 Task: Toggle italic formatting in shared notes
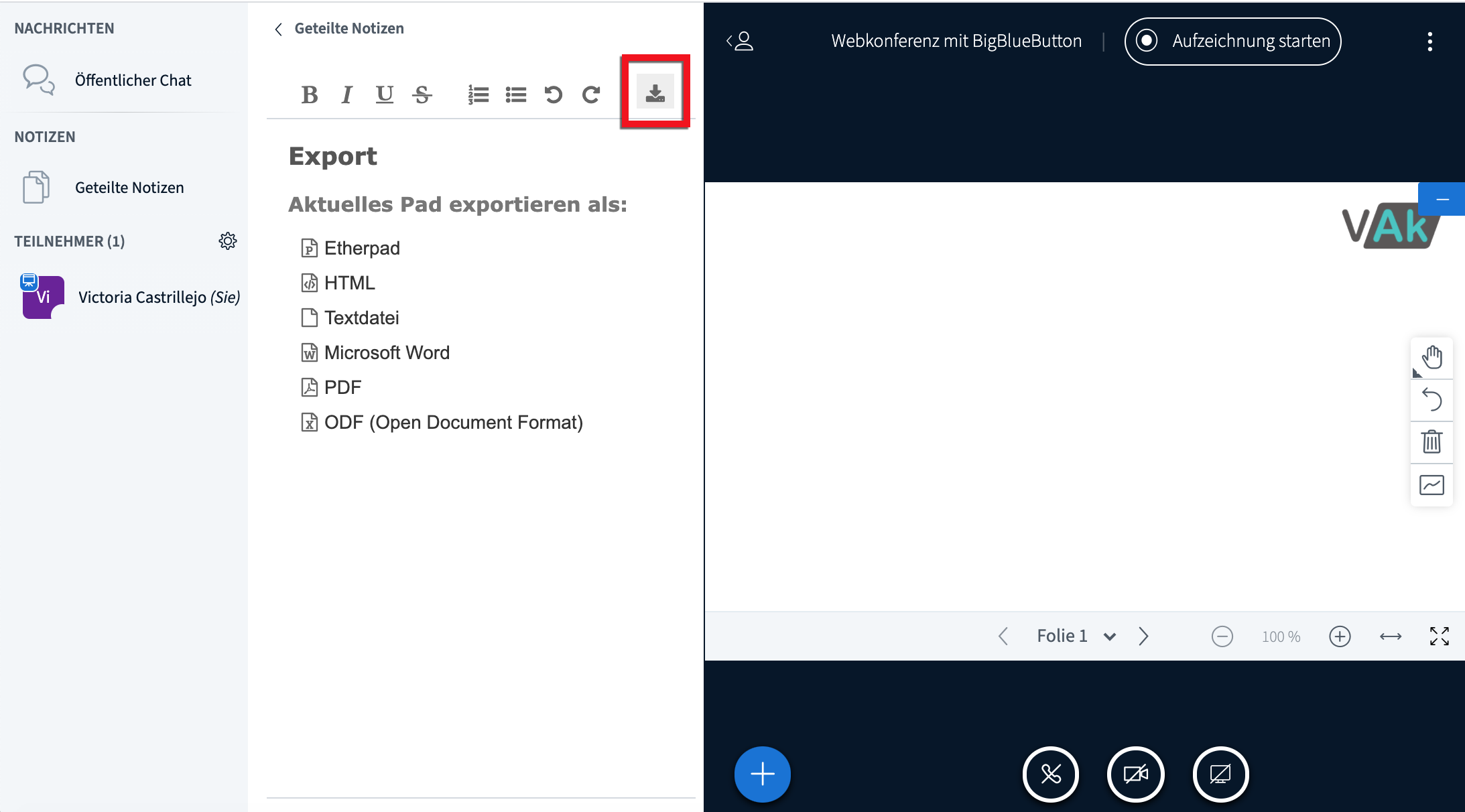(346, 94)
